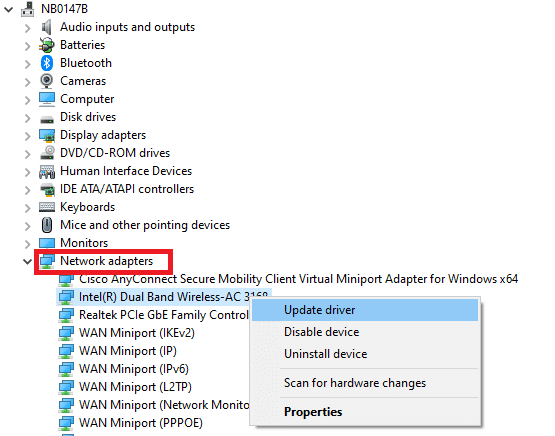Click the NB0147B computer root icon
Image resolution: width=555 pixels, height=436 pixels.
28,9
